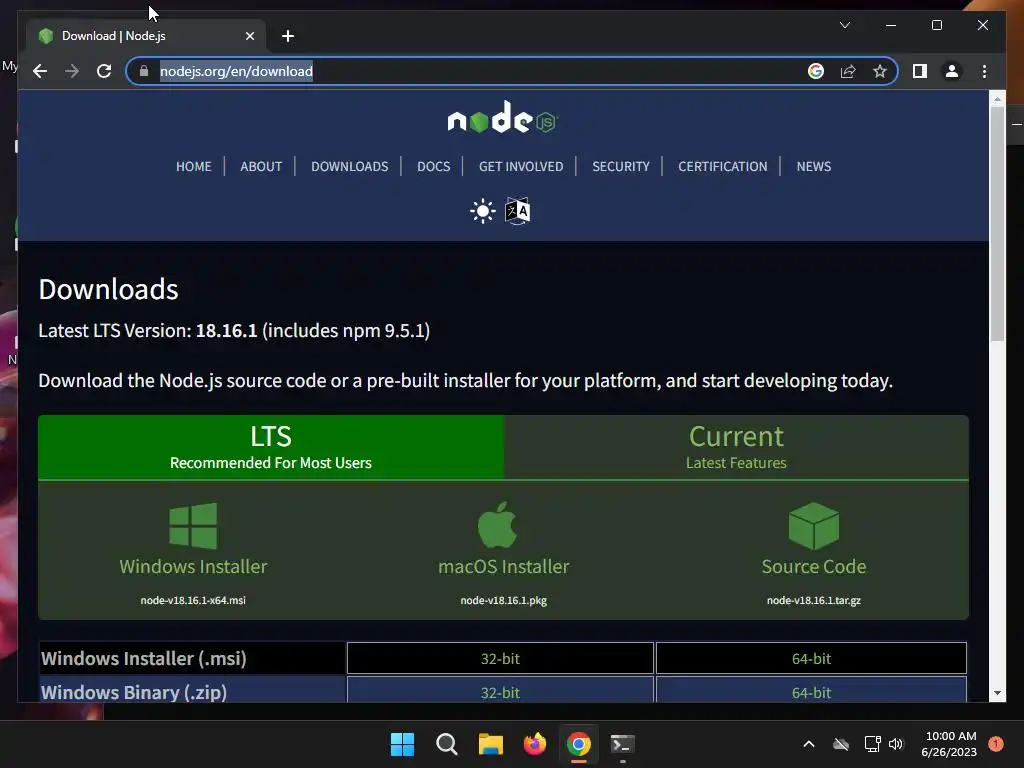
Task: Click the Node.js logo in header
Action: [503, 118]
